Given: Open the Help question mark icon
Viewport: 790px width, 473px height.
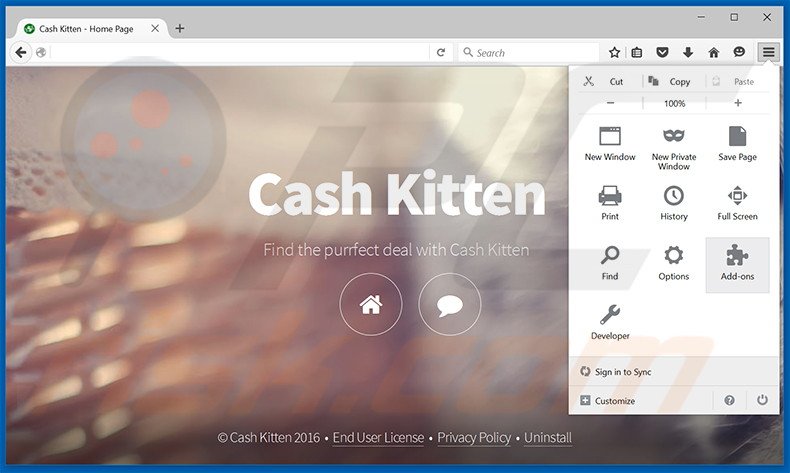Looking at the screenshot, I should [x=729, y=400].
